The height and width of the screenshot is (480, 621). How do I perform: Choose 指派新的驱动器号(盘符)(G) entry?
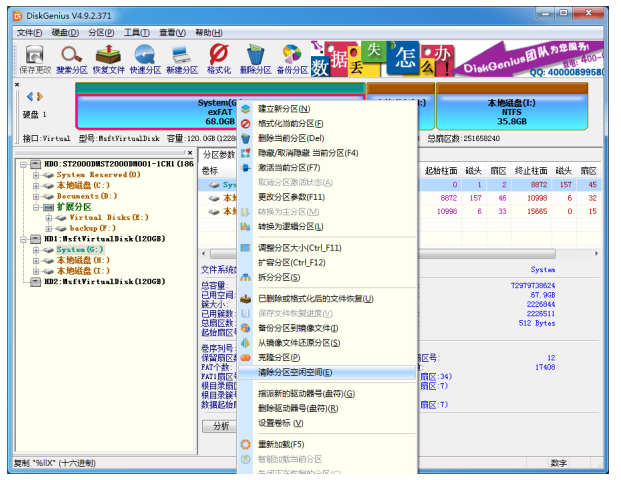pyautogui.click(x=327, y=394)
